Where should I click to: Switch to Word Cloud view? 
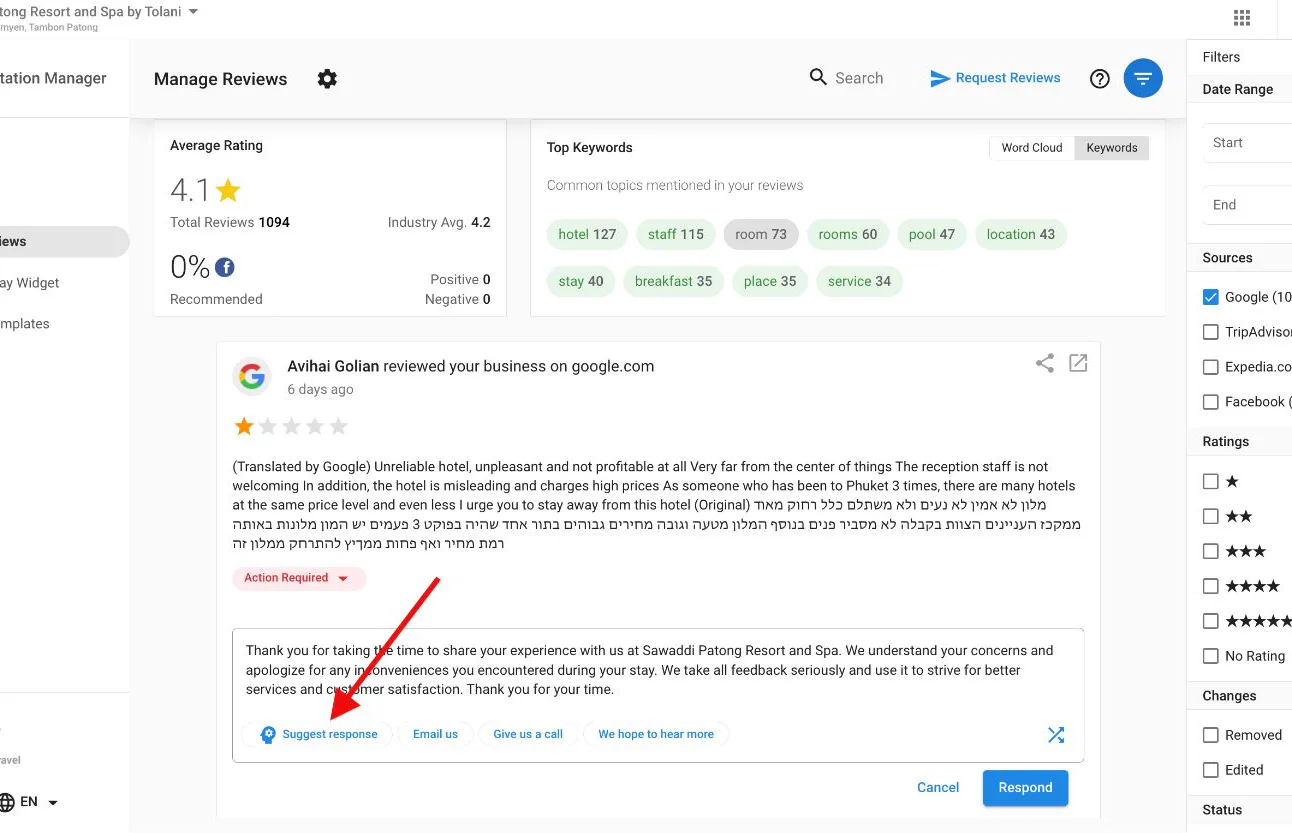(x=1031, y=148)
